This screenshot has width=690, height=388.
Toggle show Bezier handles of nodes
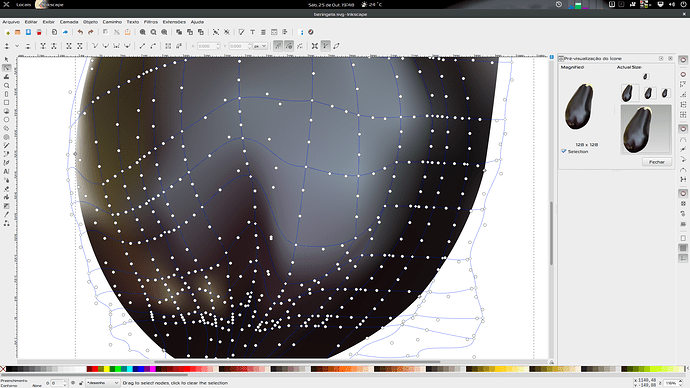325,46
